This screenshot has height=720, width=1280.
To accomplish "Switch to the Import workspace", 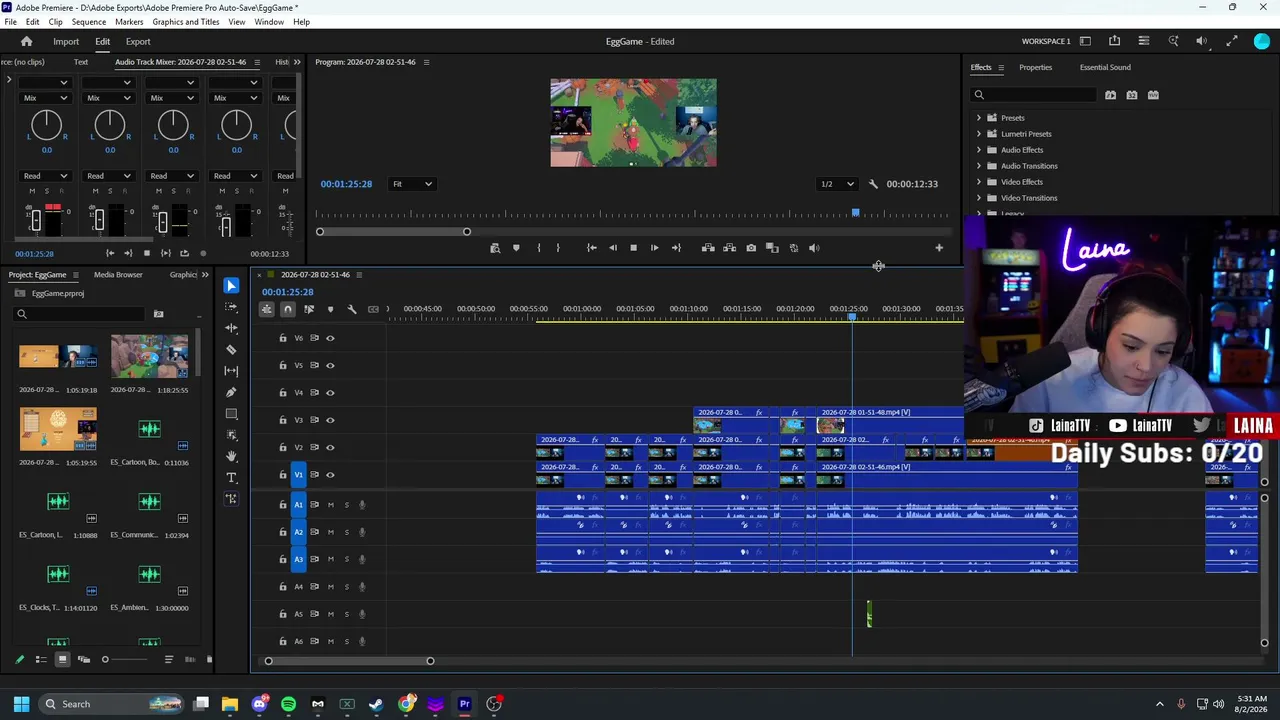I will (66, 42).
